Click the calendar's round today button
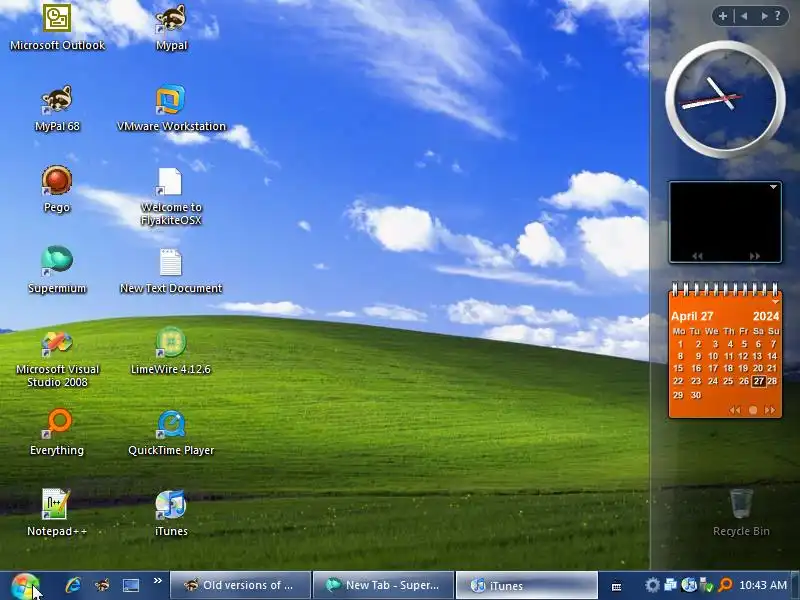This screenshot has width=800, height=600. [x=753, y=410]
